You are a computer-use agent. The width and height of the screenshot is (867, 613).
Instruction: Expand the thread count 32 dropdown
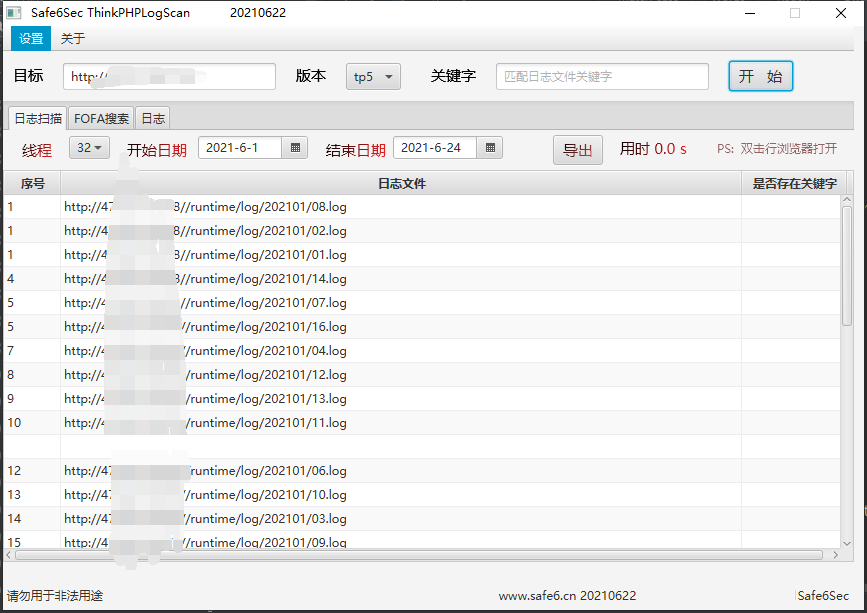coord(89,148)
